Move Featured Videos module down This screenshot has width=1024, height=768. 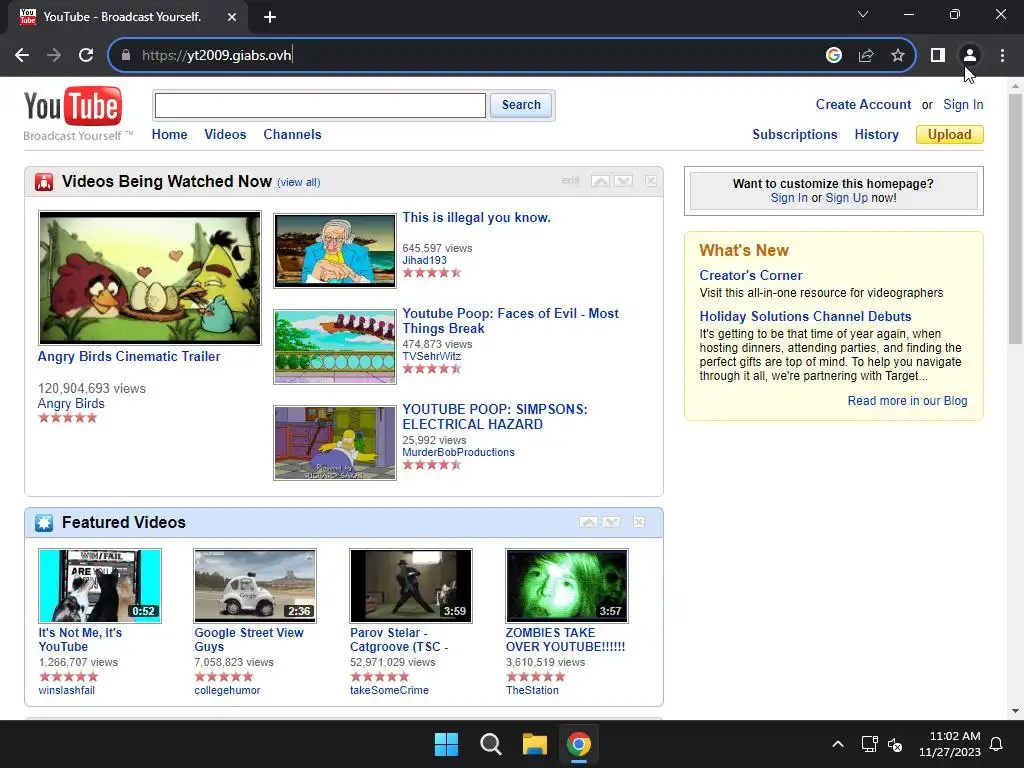coord(612,522)
